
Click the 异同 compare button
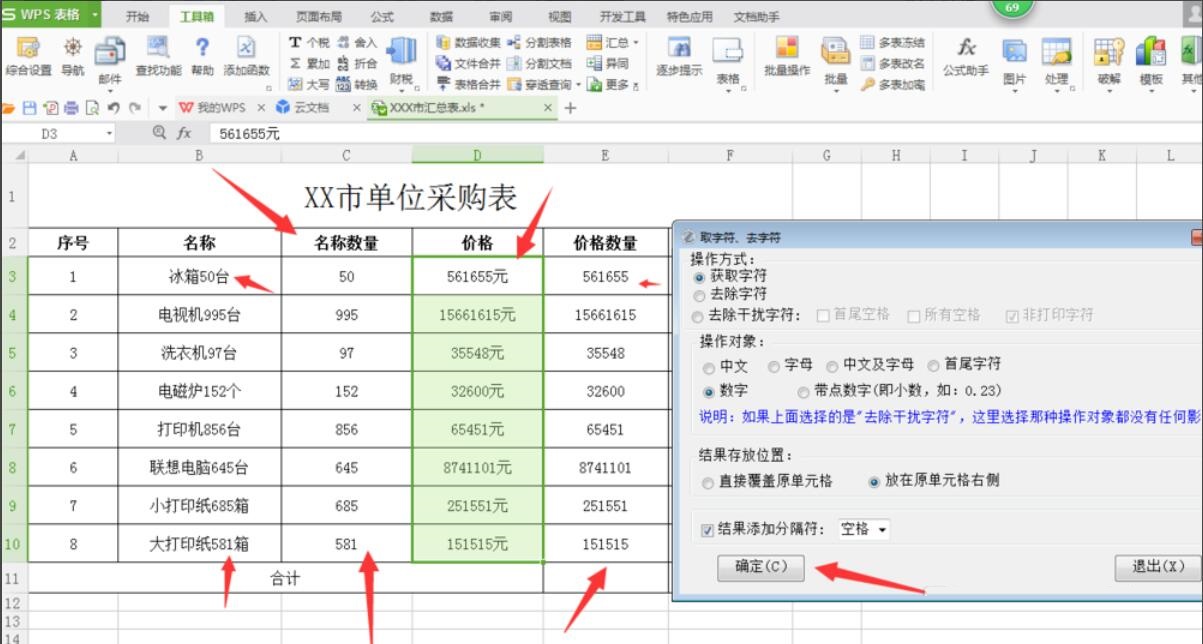(608, 63)
